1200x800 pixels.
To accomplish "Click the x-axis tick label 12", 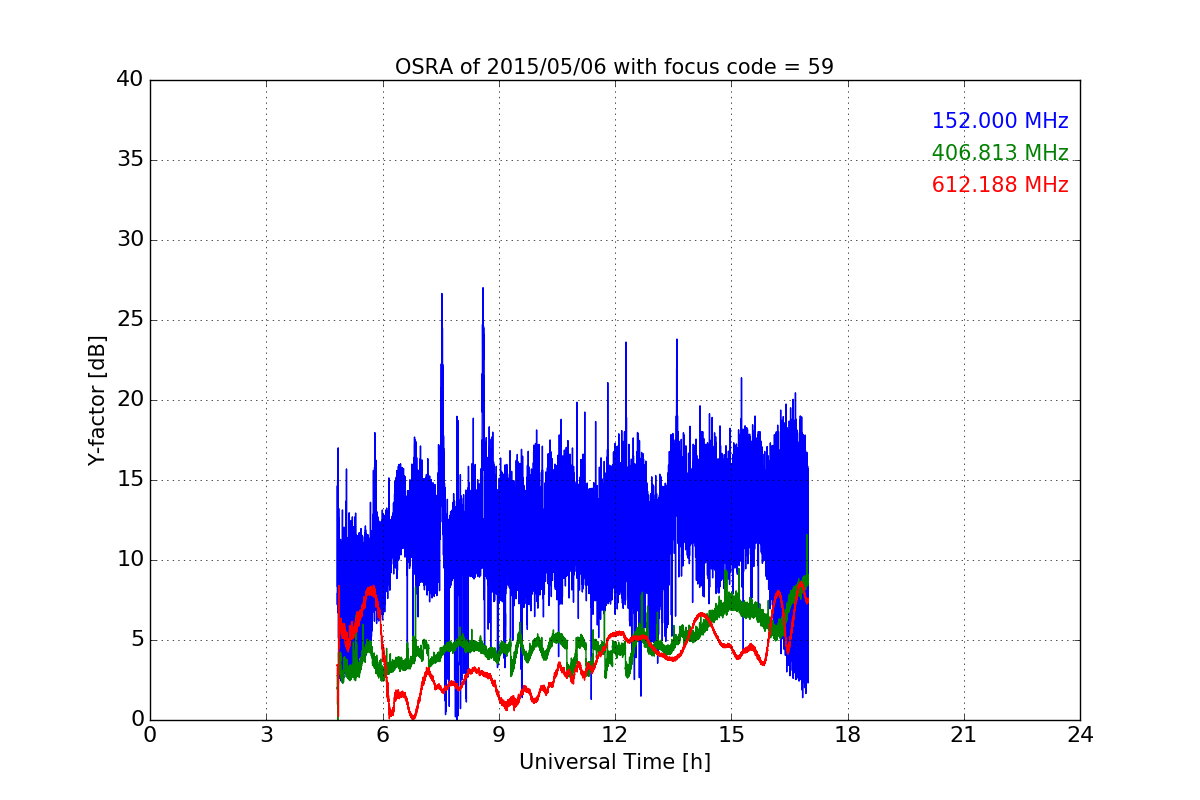I will tap(615, 735).
